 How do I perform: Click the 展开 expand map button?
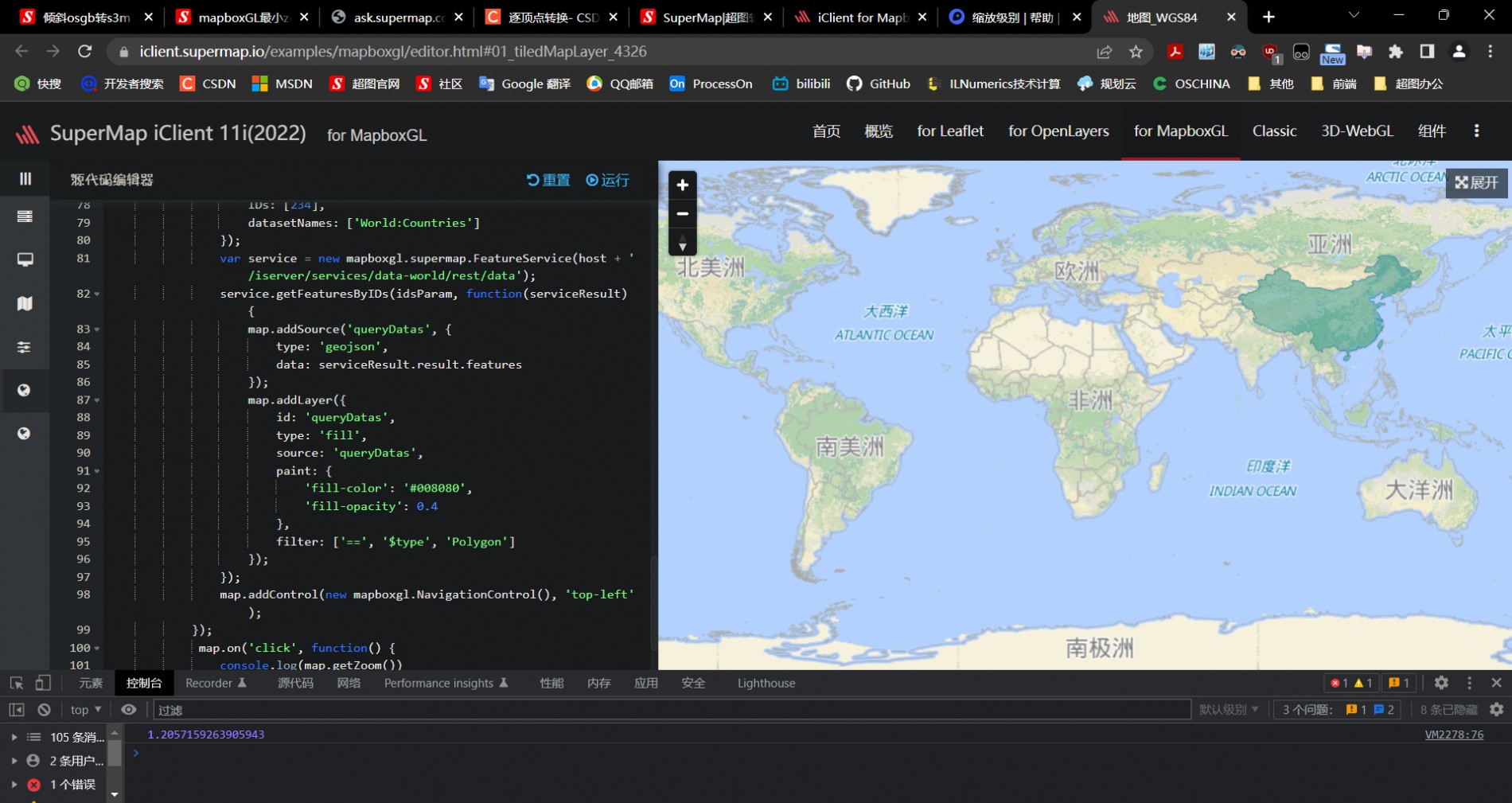(x=1477, y=182)
